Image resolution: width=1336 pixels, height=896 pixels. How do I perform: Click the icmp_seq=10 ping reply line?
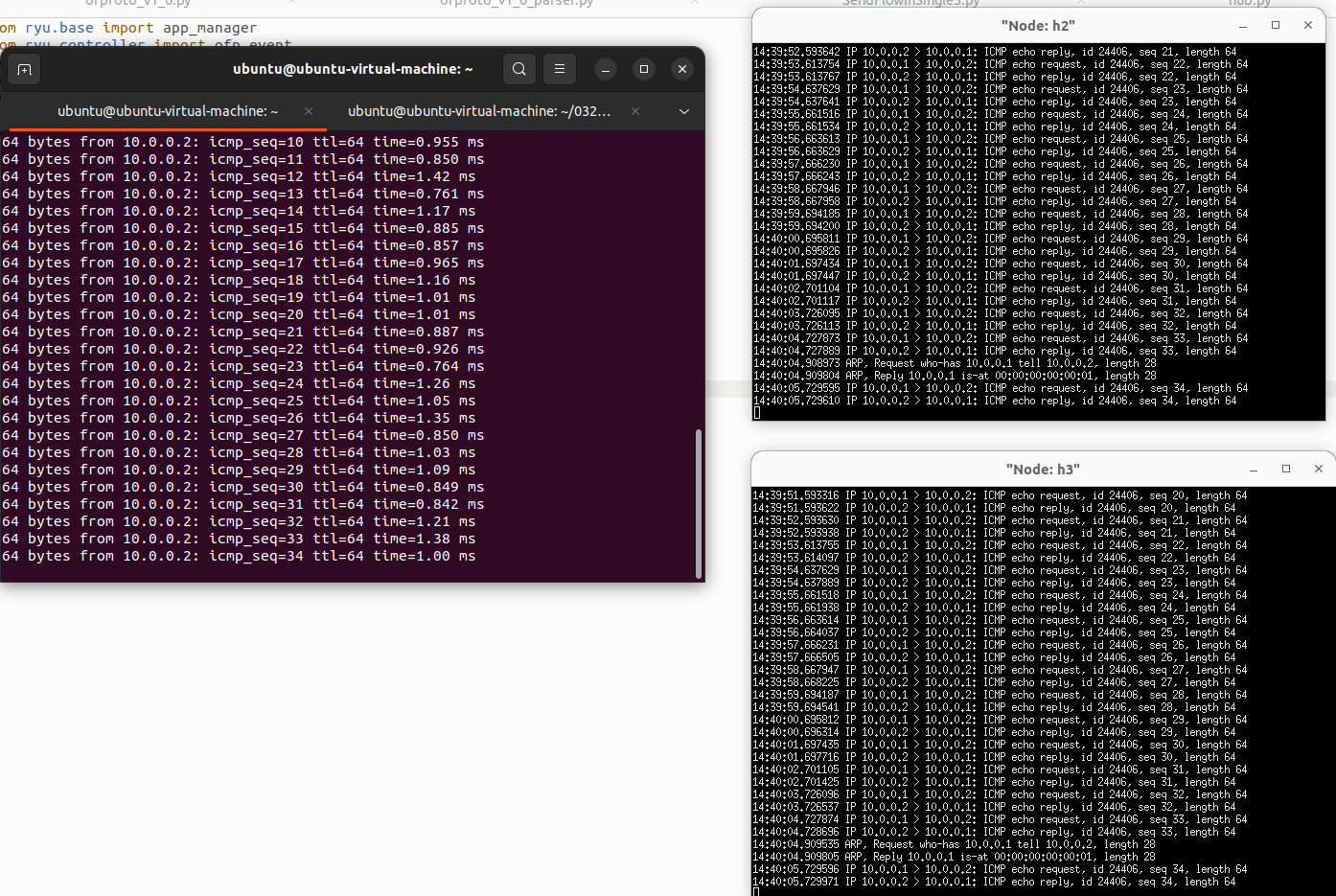point(243,142)
